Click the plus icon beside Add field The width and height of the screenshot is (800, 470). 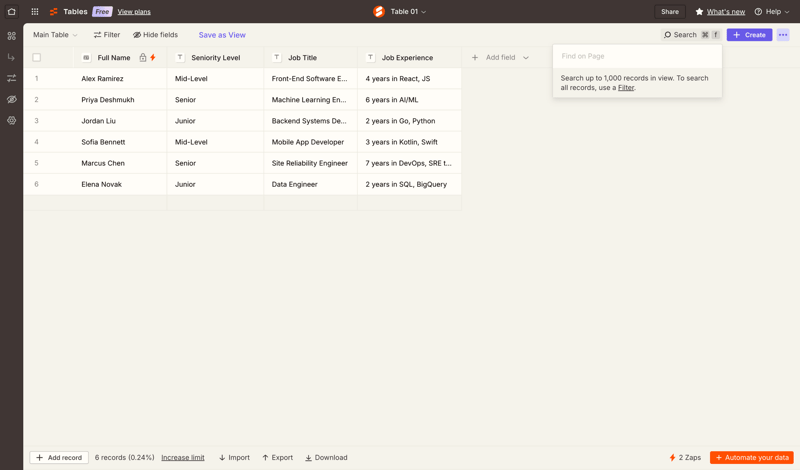tap(474, 57)
